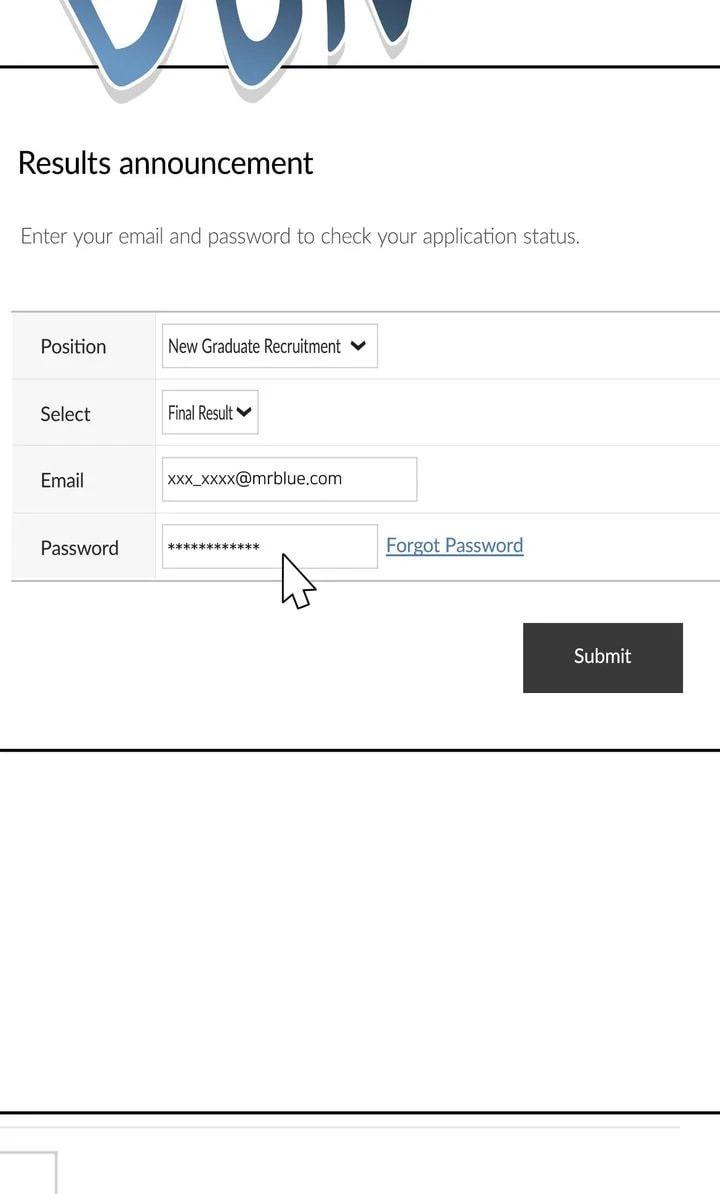Click the Position row label
720x1194 pixels.
tap(73, 346)
